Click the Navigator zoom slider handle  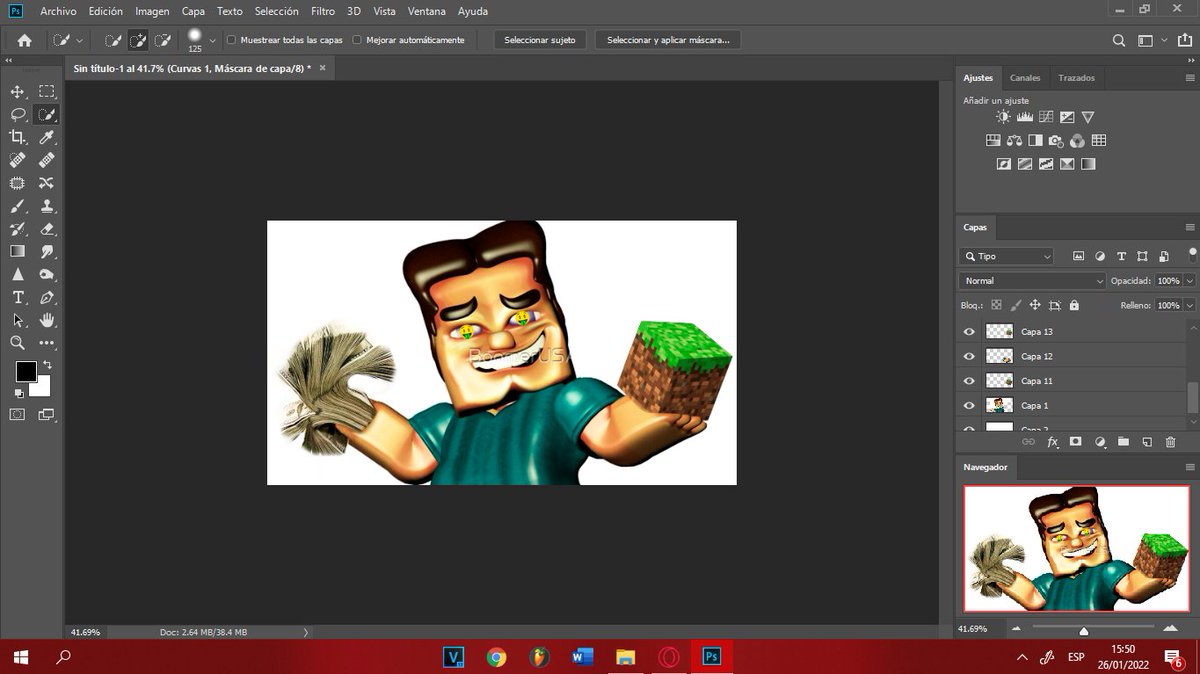[1084, 631]
